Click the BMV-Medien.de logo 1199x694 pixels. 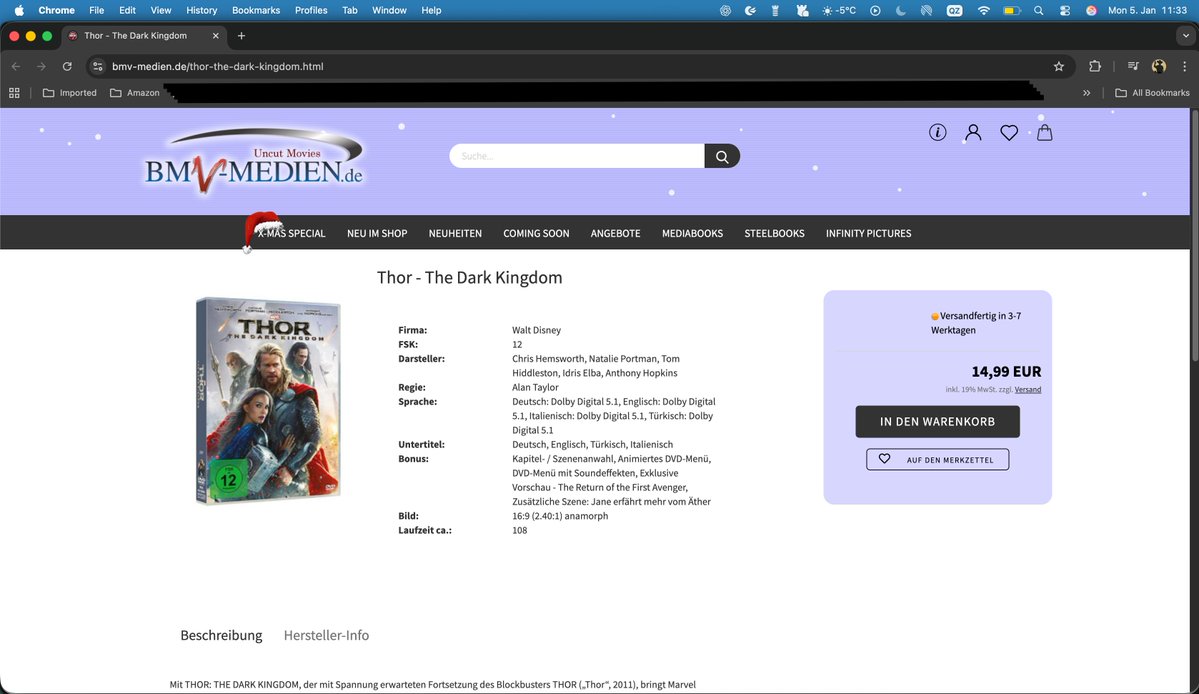pyautogui.click(x=255, y=162)
